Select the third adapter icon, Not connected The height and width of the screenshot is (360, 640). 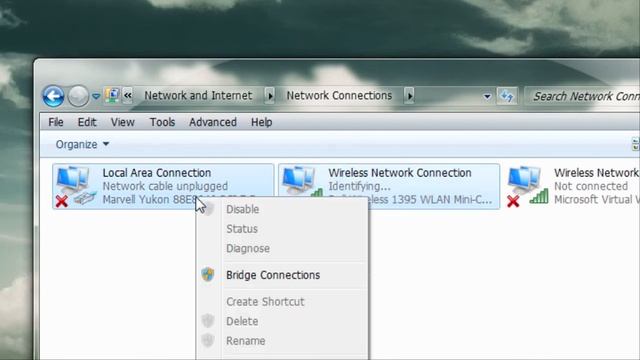528,186
